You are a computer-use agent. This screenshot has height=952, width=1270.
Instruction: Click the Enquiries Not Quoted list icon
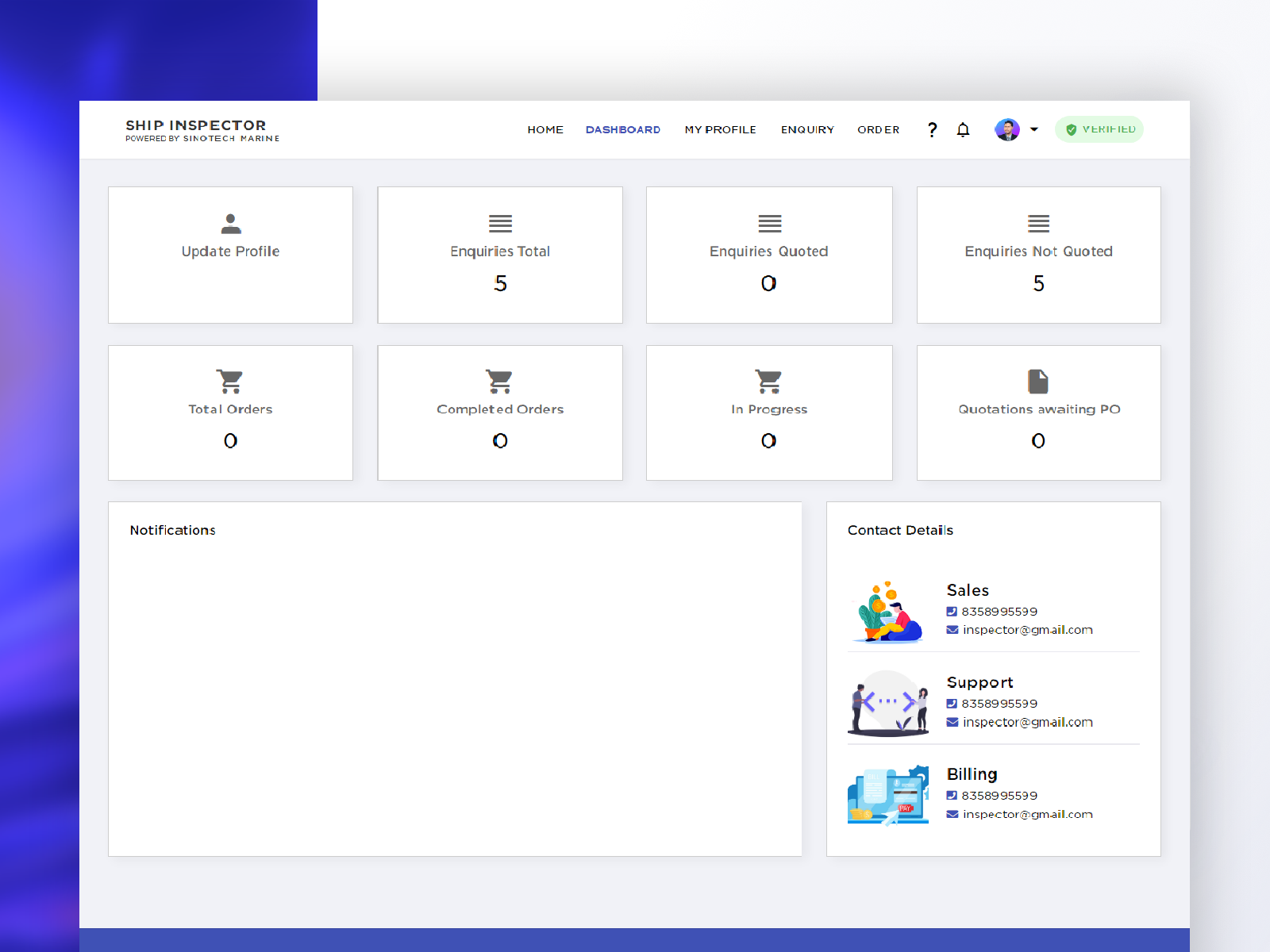point(1038,224)
